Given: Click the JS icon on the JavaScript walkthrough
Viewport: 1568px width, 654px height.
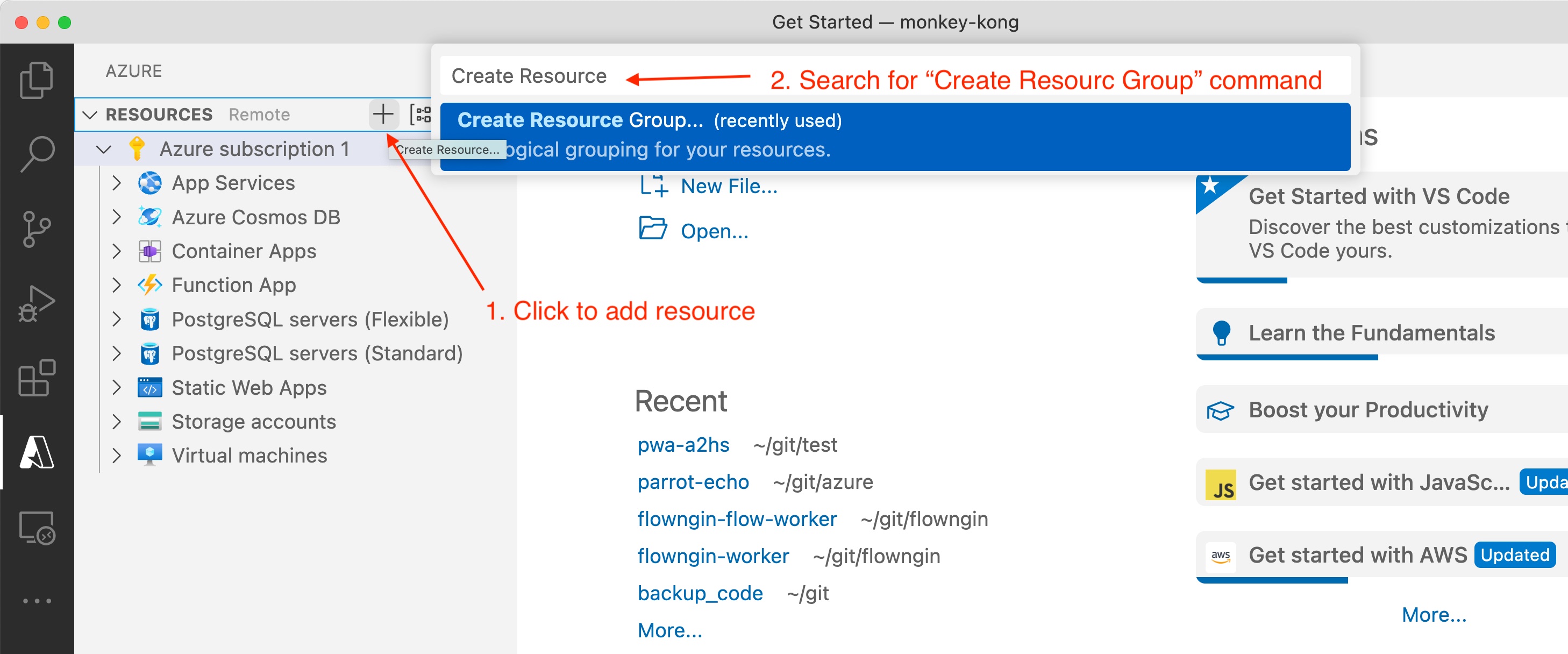Looking at the screenshot, I should (x=1221, y=484).
